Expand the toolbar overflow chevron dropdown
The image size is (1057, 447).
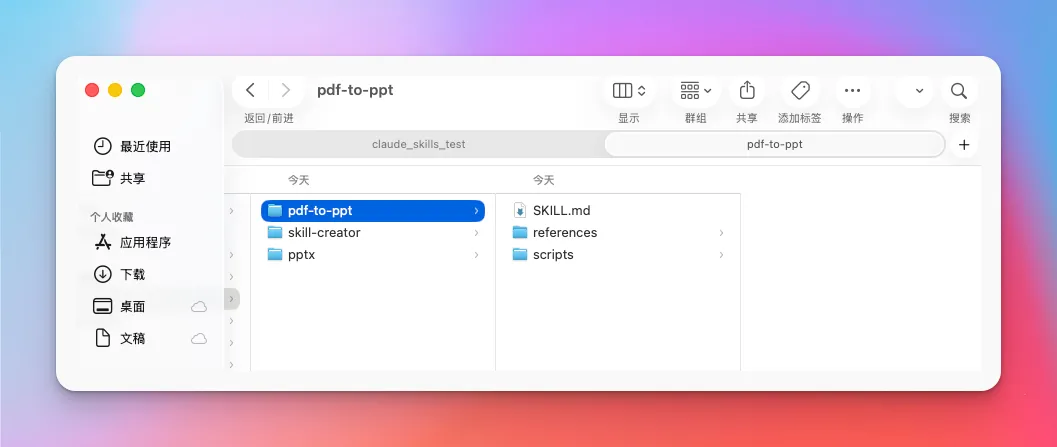pyautogui.click(x=919, y=91)
